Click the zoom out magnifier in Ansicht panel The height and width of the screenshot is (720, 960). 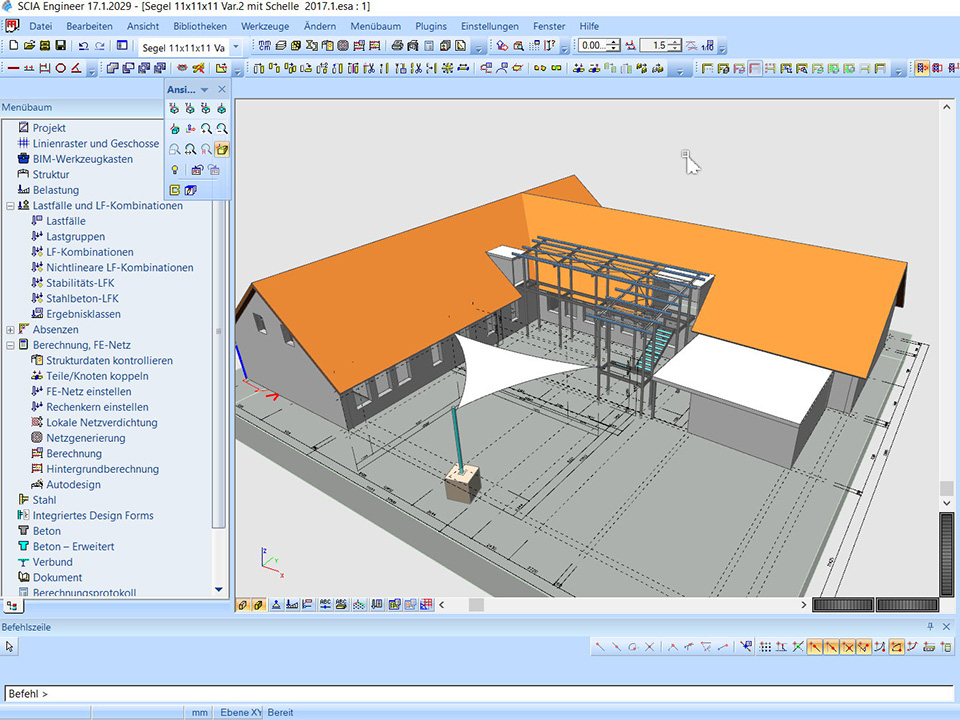[222, 129]
